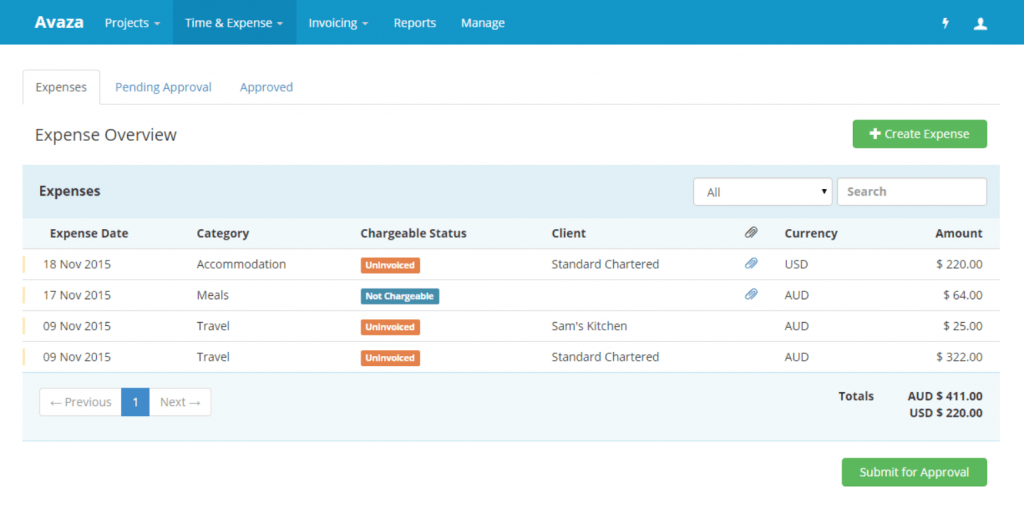This screenshot has width=1024, height=513.
Task: Select the Uninvoiced badge for Sam's Kitchen
Action: 390,327
